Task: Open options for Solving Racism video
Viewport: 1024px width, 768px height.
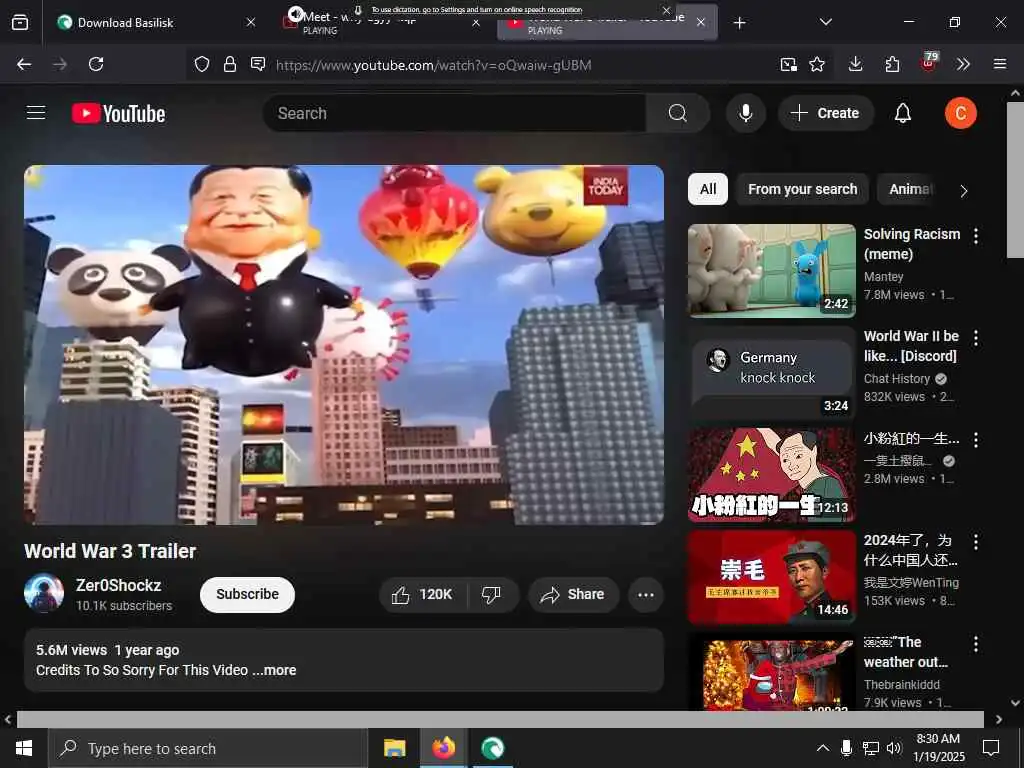Action: [x=976, y=236]
